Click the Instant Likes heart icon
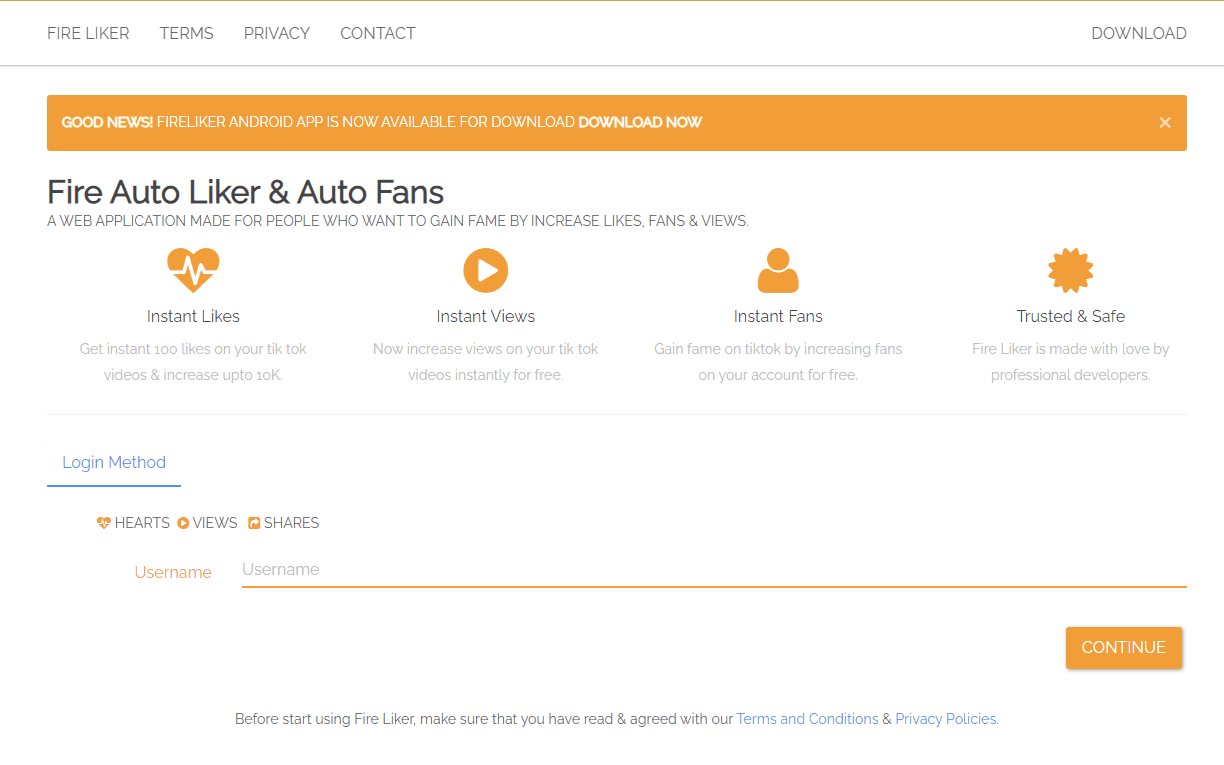Image resolution: width=1224 pixels, height=765 pixels. tap(193, 269)
